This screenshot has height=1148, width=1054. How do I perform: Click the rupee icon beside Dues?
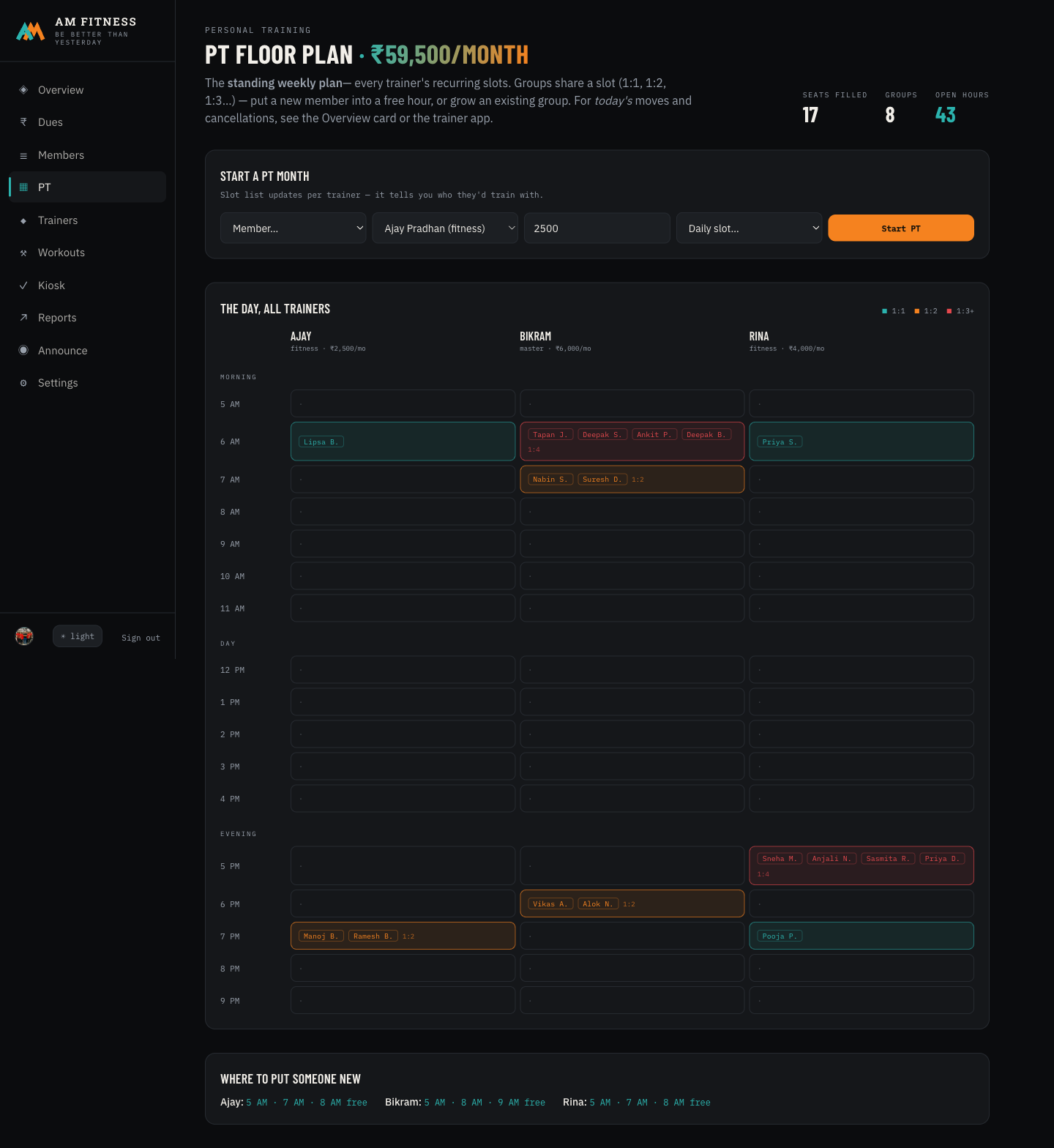pyautogui.click(x=23, y=122)
